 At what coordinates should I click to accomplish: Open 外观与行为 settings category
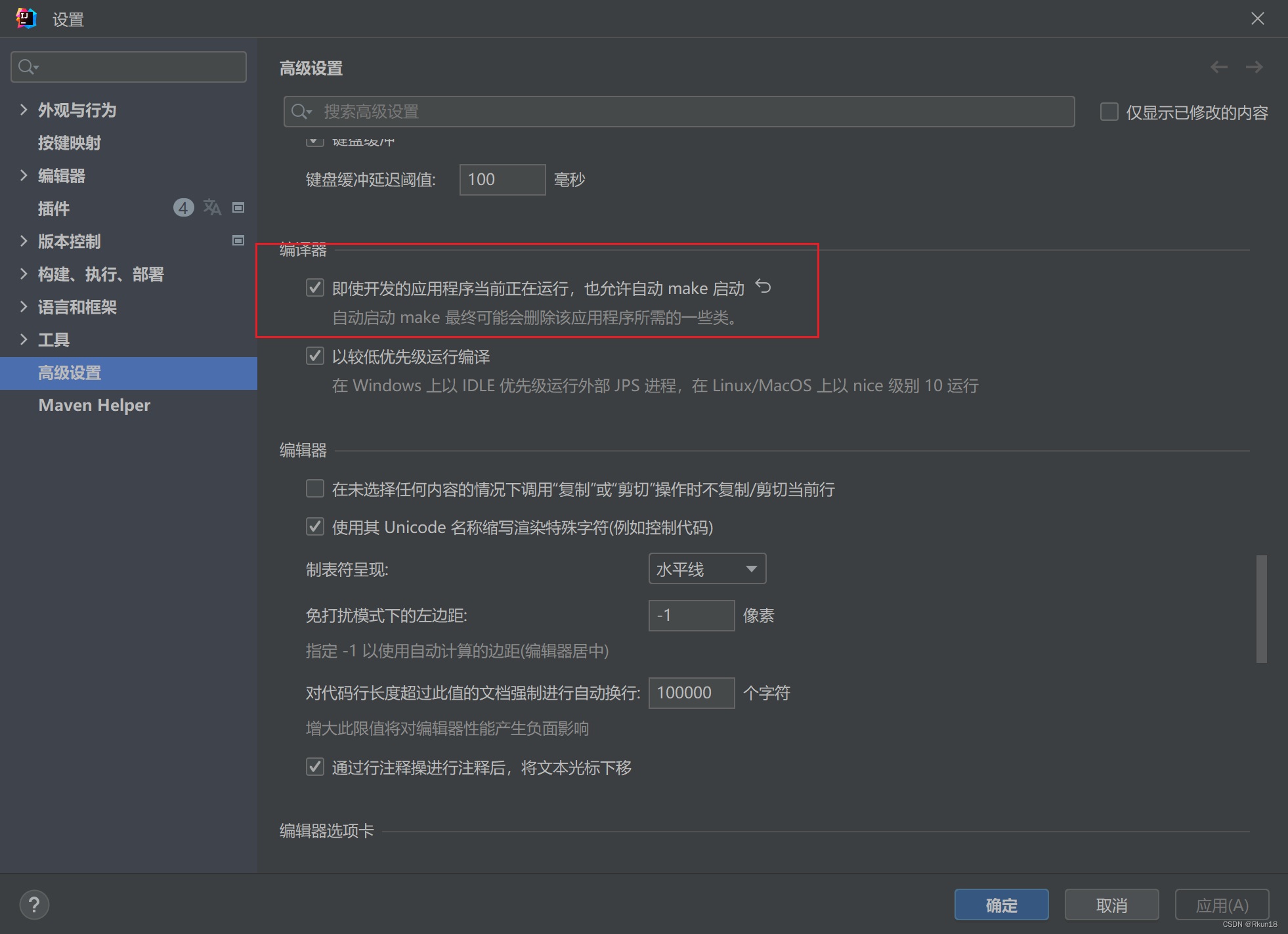77,110
